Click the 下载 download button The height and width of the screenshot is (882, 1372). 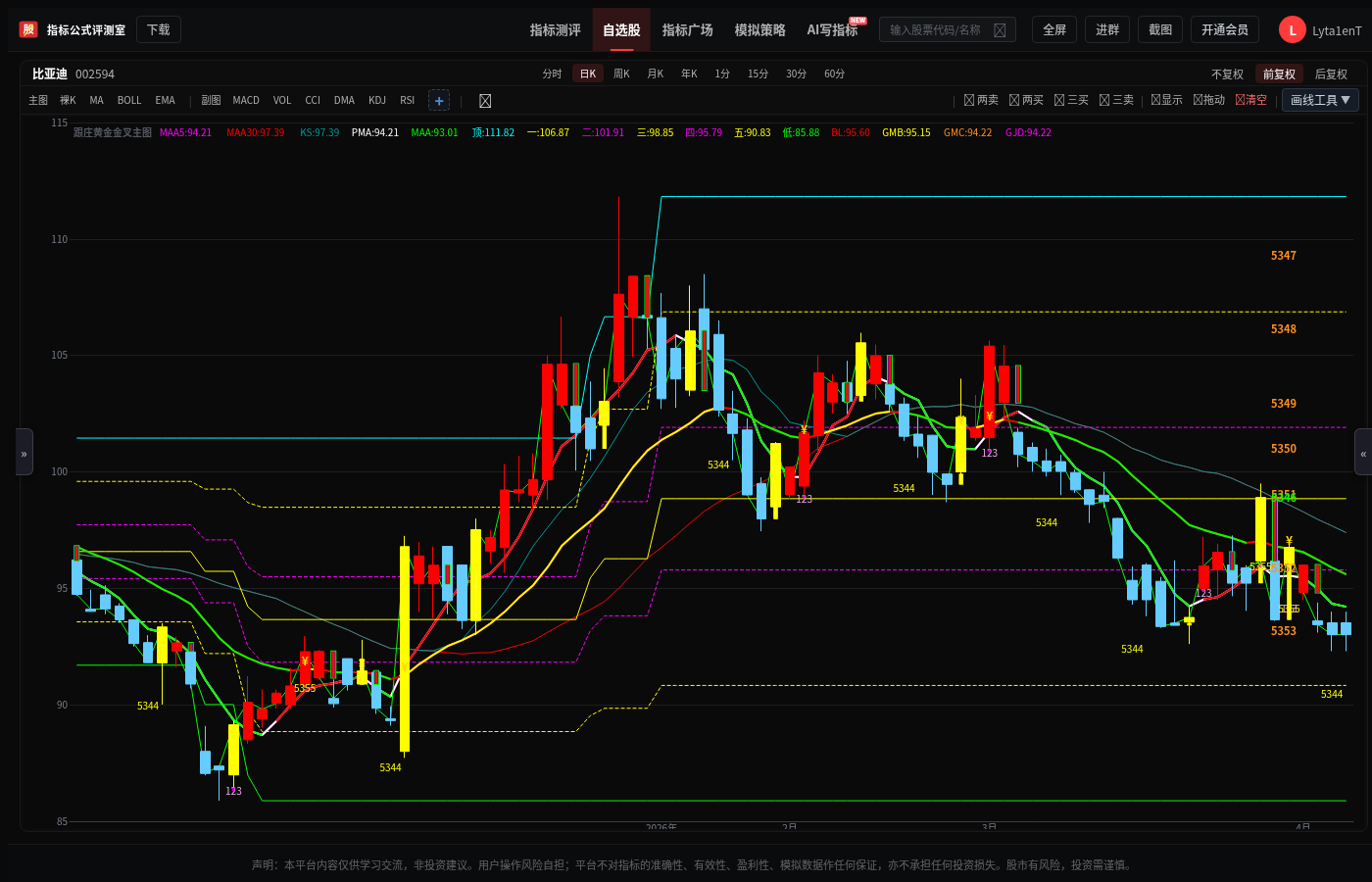click(x=159, y=30)
